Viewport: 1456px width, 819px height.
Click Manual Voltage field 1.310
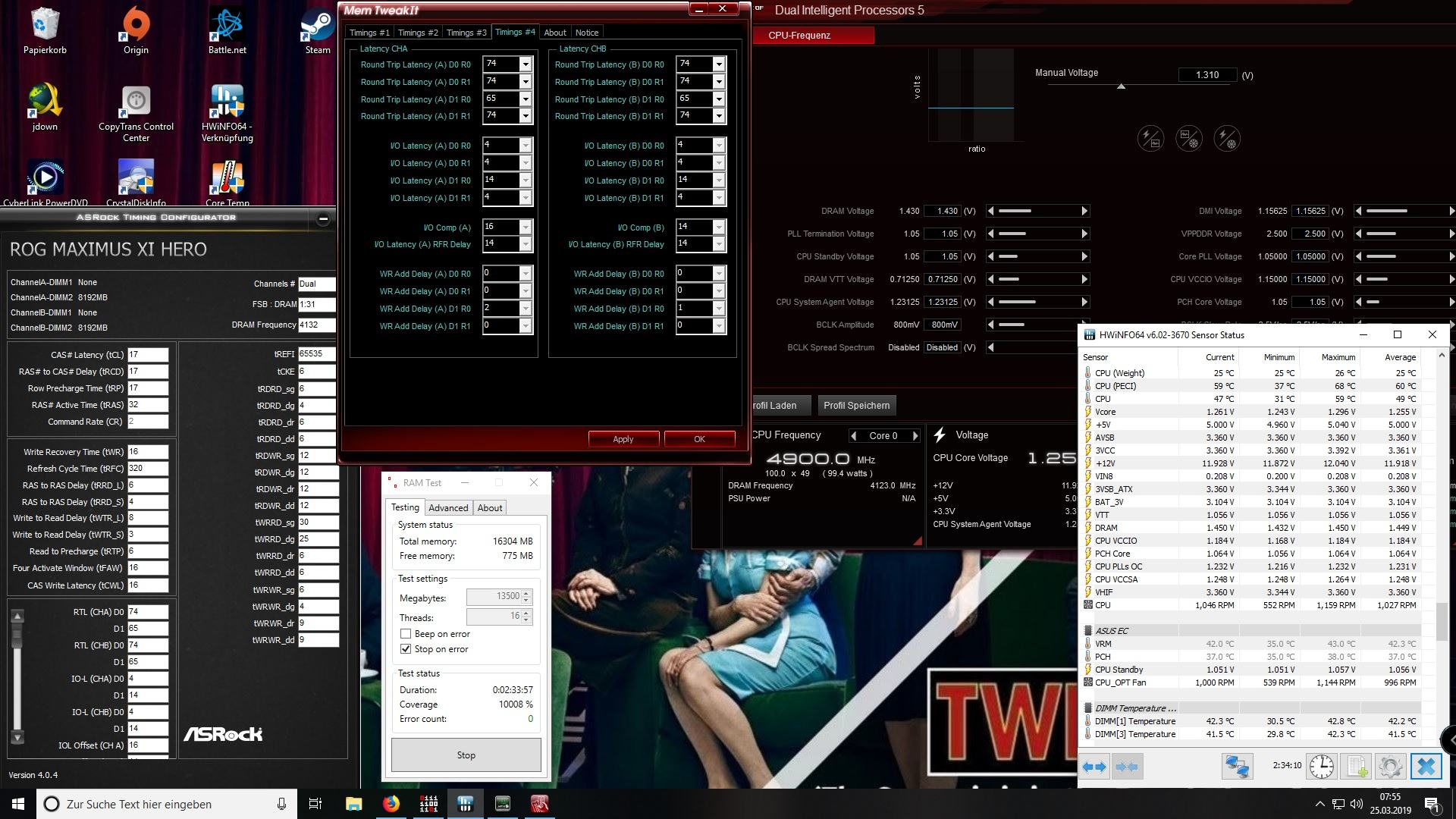pyautogui.click(x=1207, y=75)
